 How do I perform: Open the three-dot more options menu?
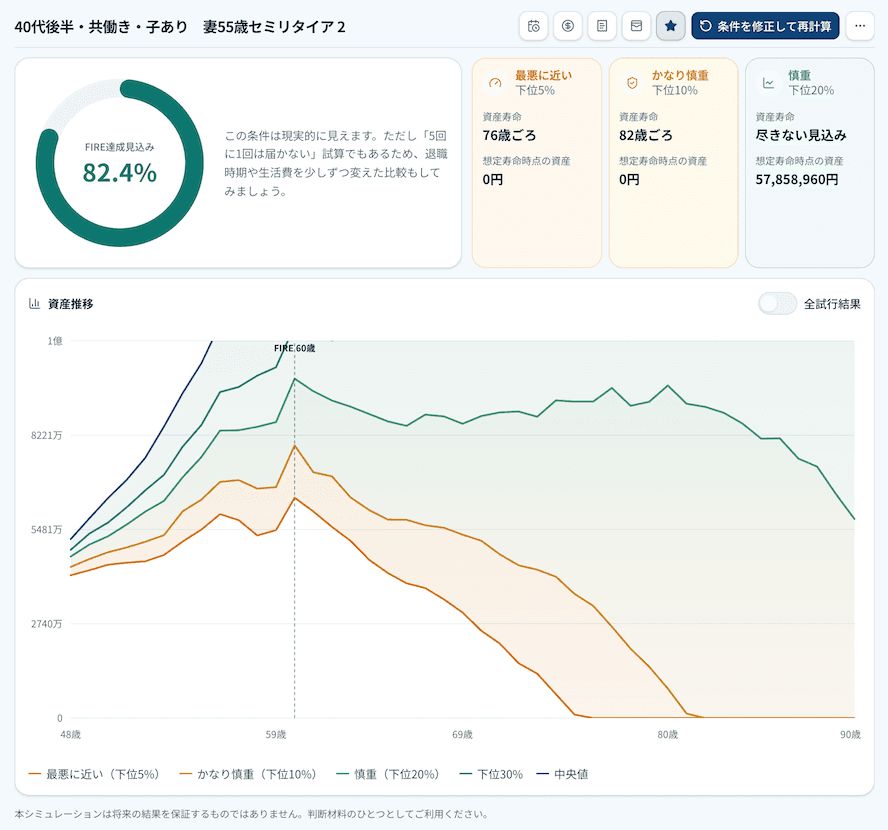tap(860, 26)
